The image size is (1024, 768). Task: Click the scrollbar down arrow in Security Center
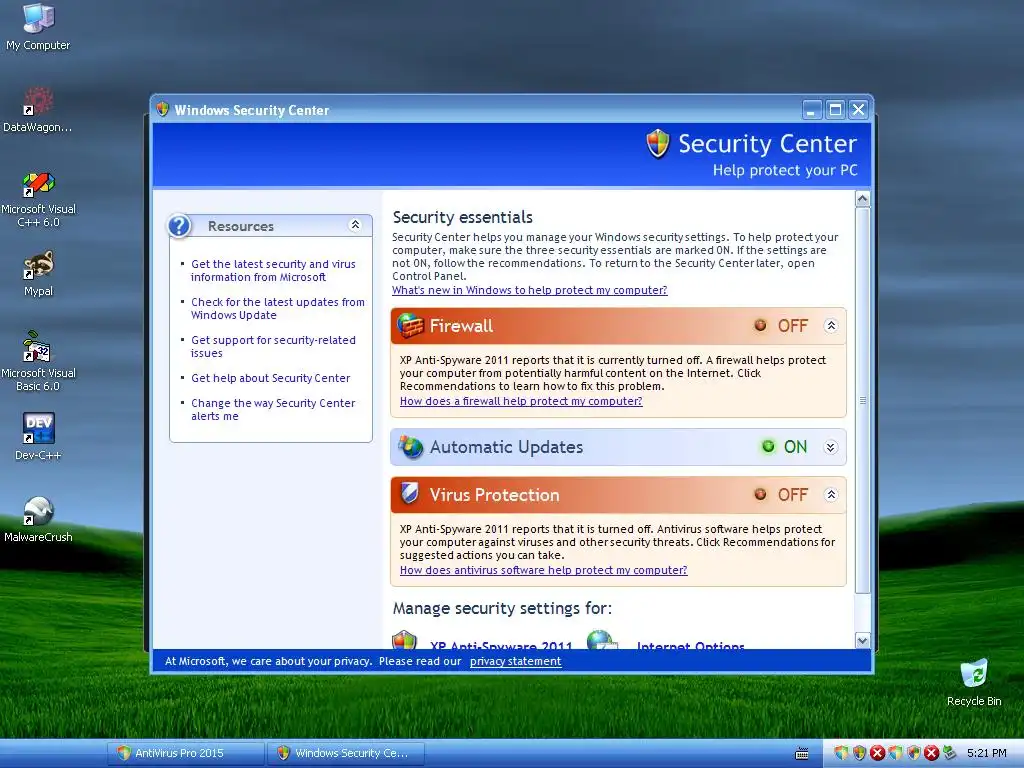click(x=862, y=641)
